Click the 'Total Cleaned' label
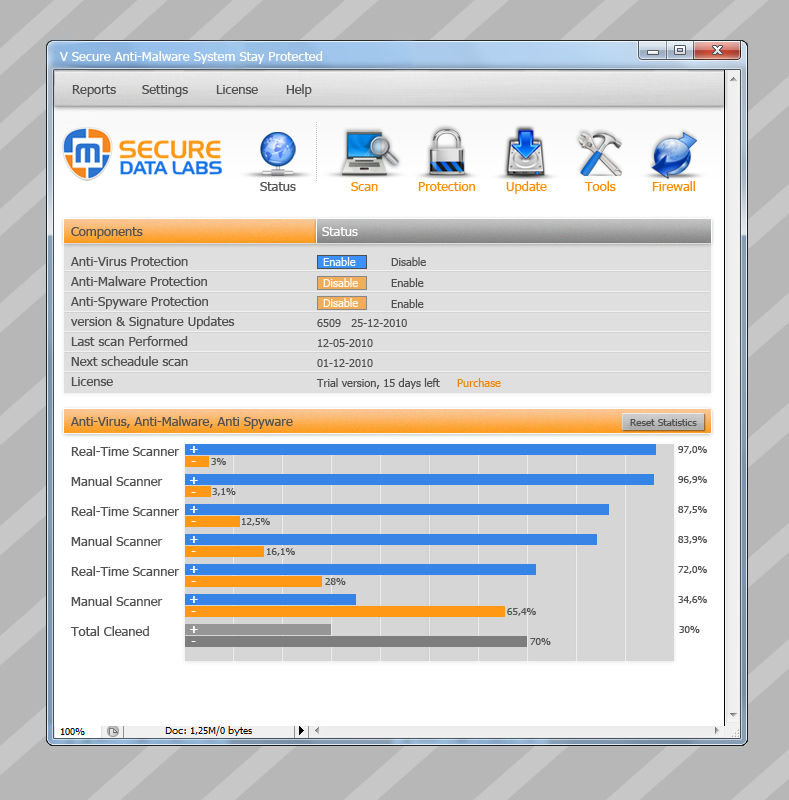 pyautogui.click(x=110, y=631)
